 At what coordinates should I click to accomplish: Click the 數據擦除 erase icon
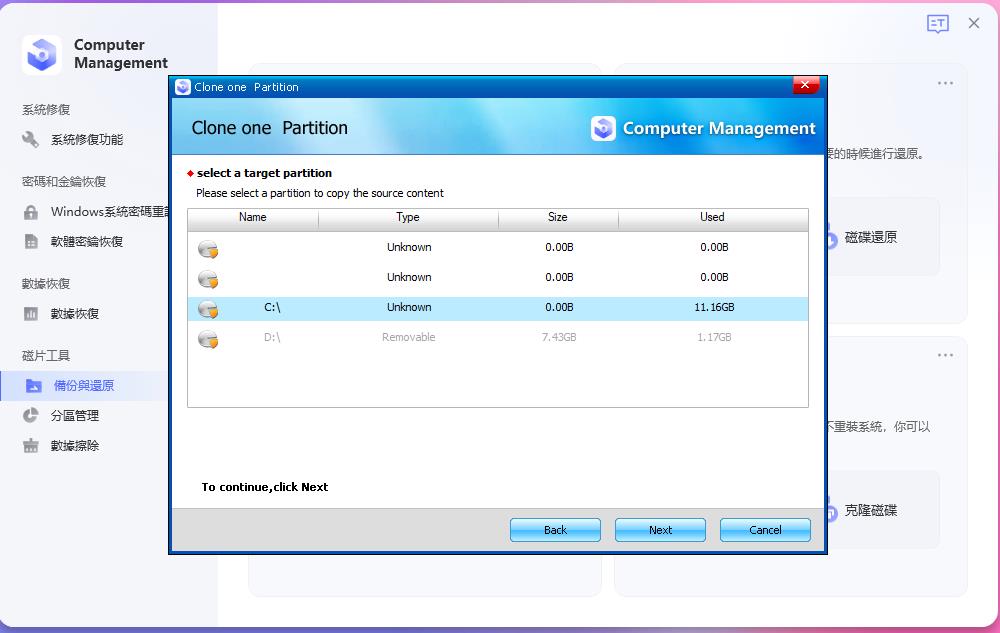30,445
